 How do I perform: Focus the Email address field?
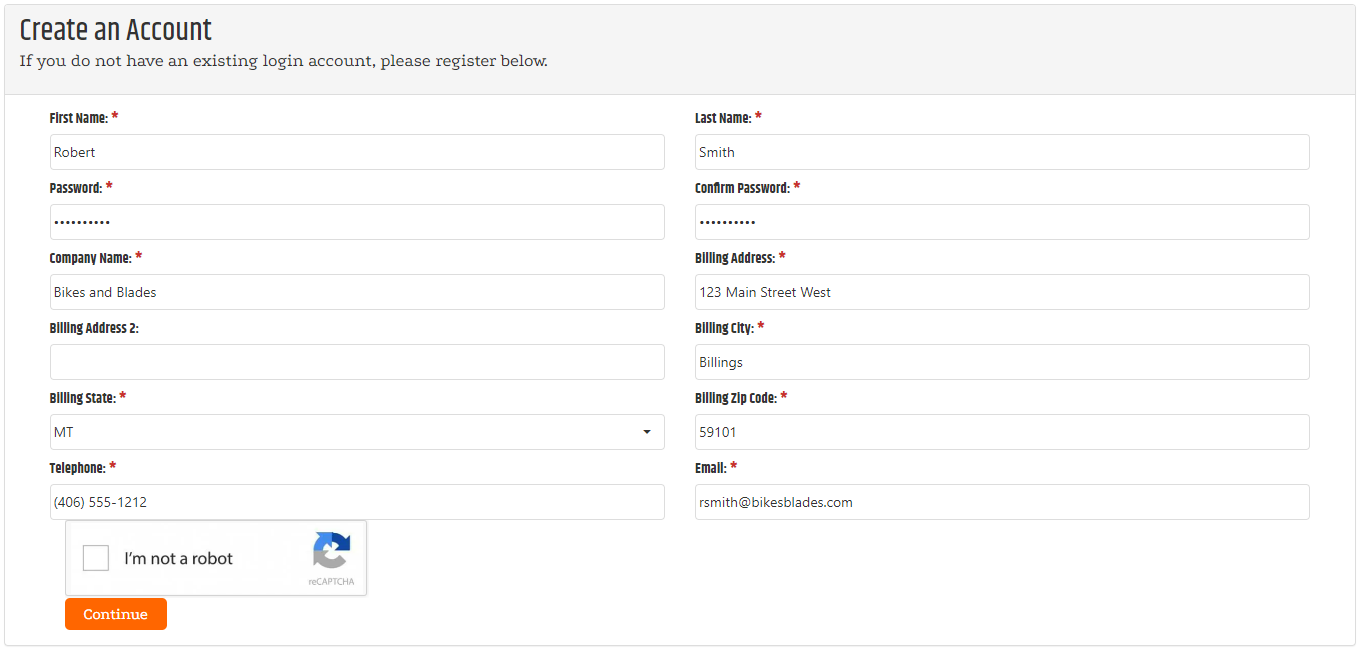point(1002,502)
